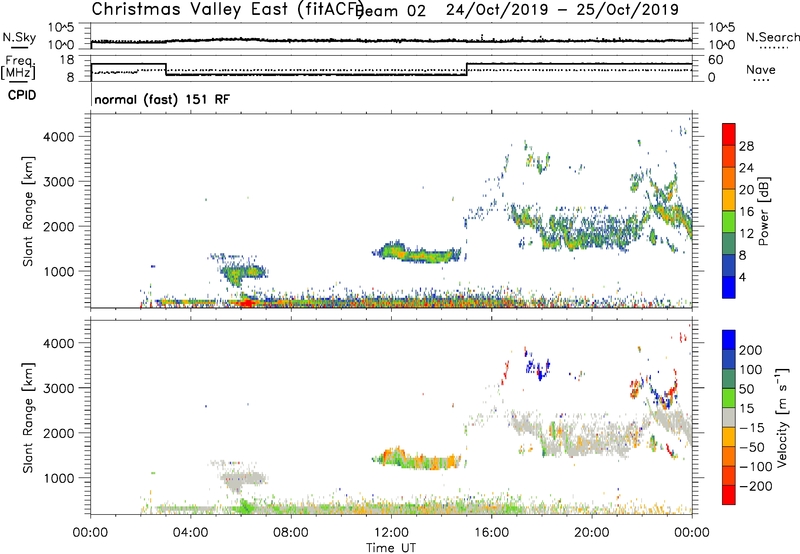Click 'Slant Range [km]' label of velocity panel
This screenshot has height=554, width=800.
click(x=28, y=418)
